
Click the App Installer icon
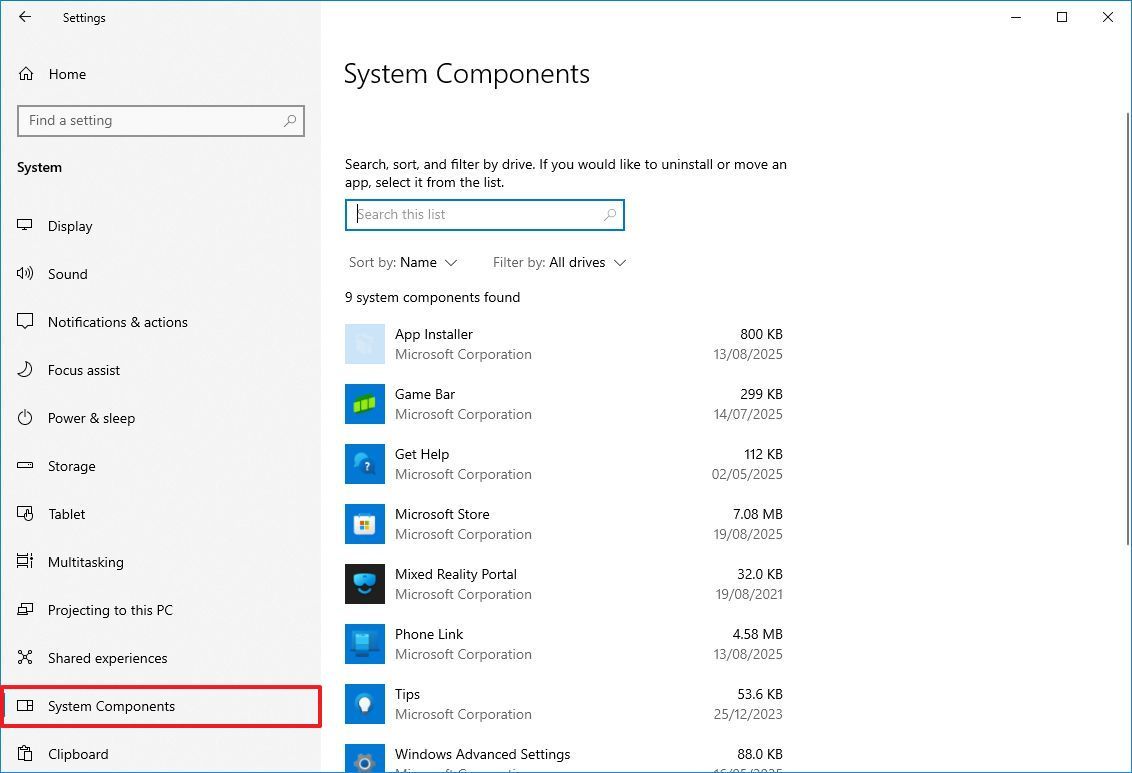click(364, 344)
